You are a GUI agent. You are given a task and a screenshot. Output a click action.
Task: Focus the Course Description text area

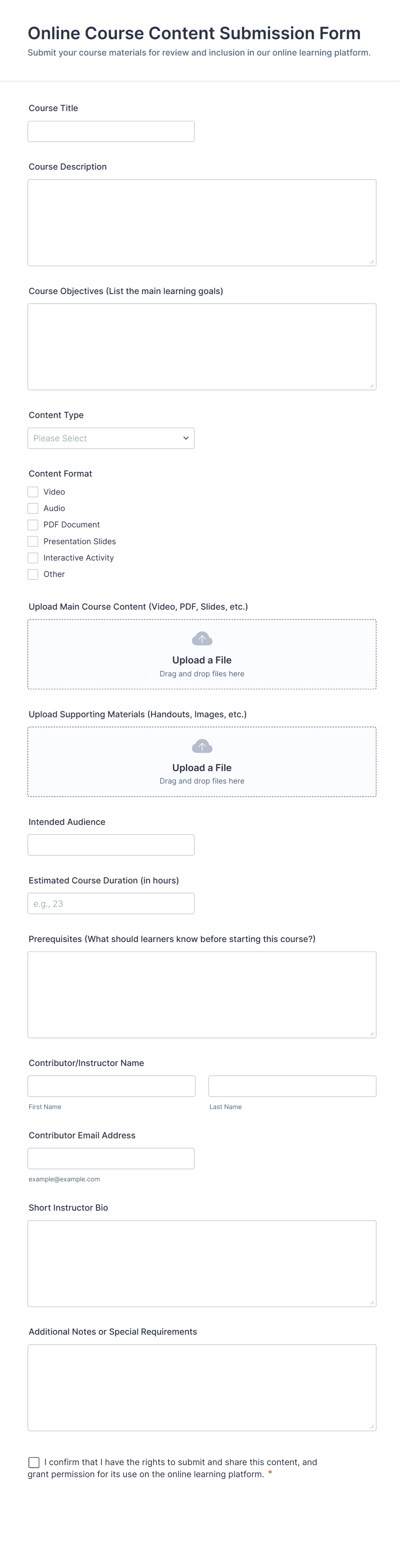coord(202,223)
